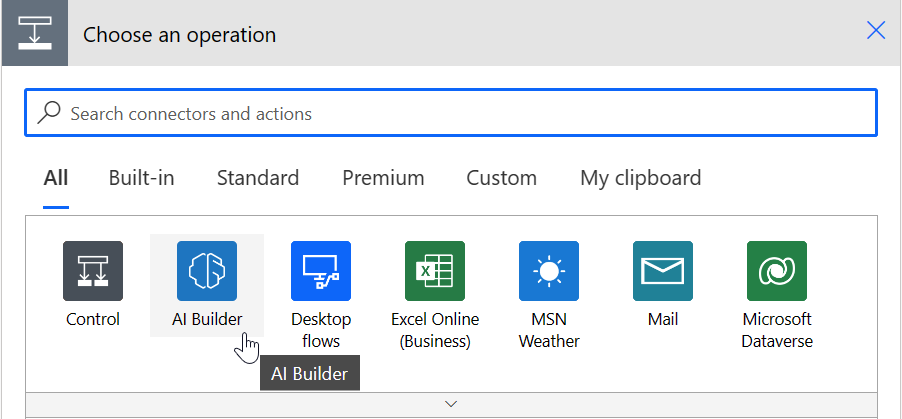902x419 pixels.
Task: Expand the connector list with chevron bar
Action: click(x=452, y=404)
